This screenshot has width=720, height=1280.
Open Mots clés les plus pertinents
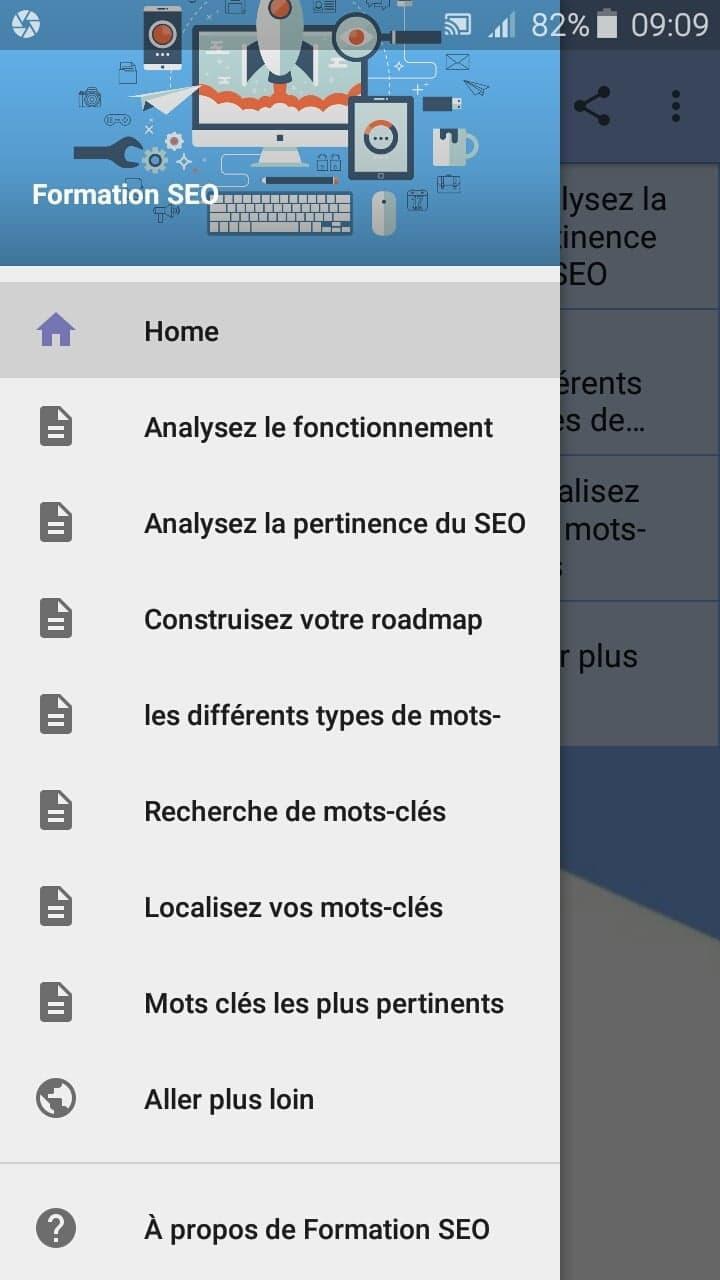coord(323,1003)
